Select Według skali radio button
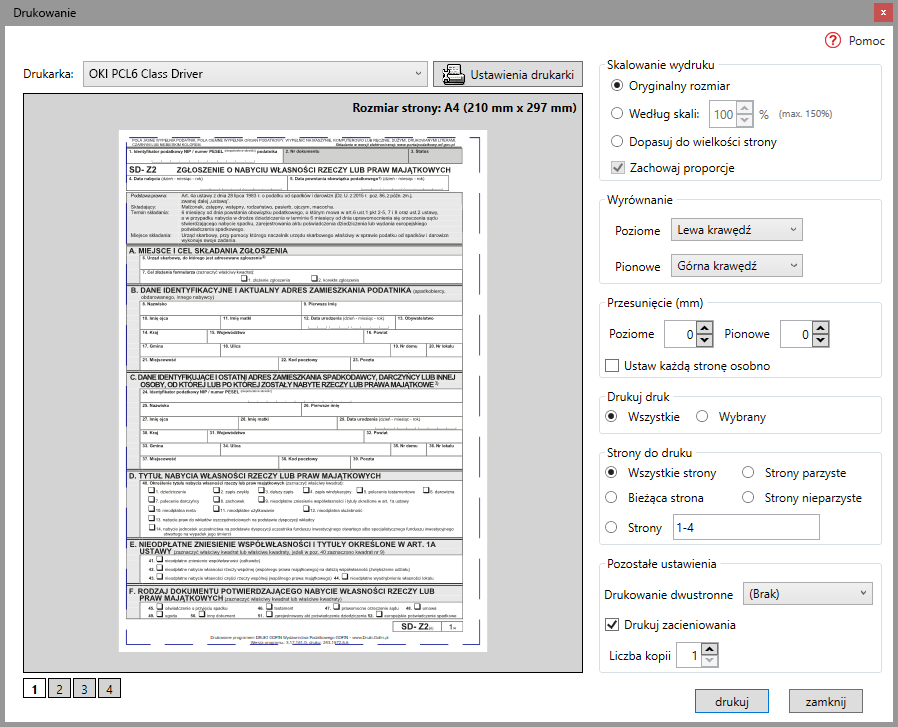The height and width of the screenshot is (727, 898). coord(617,113)
